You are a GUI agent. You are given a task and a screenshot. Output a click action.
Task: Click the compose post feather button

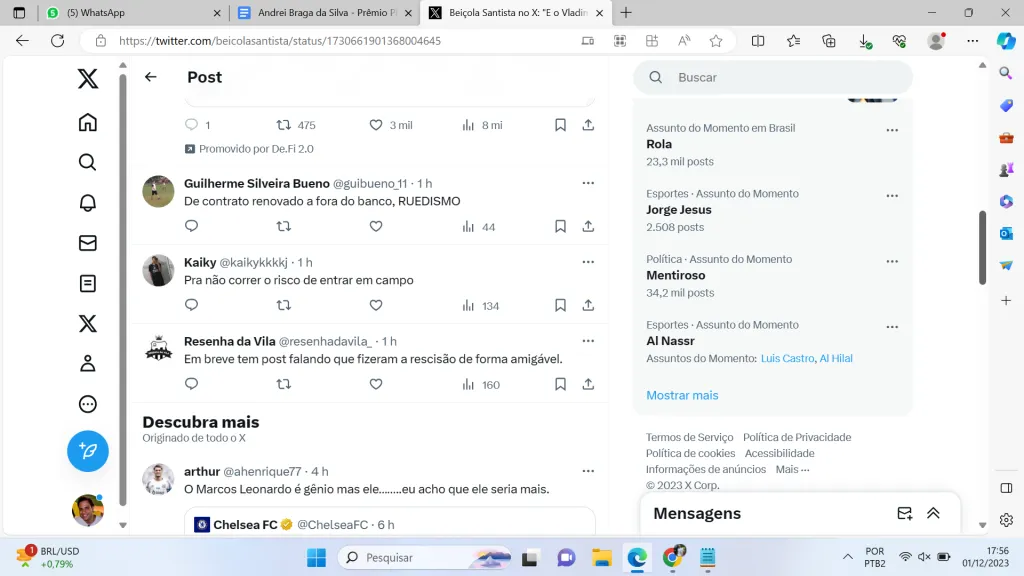(88, 452)
